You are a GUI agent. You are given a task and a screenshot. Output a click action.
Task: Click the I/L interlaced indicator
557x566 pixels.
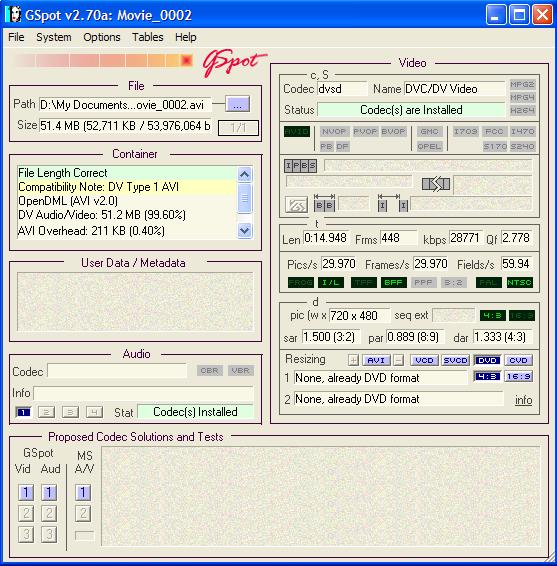coord(331,282)
